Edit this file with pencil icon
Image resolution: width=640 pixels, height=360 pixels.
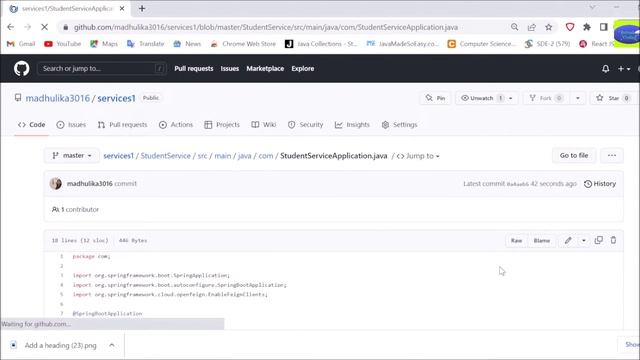[x=568, y=240]
